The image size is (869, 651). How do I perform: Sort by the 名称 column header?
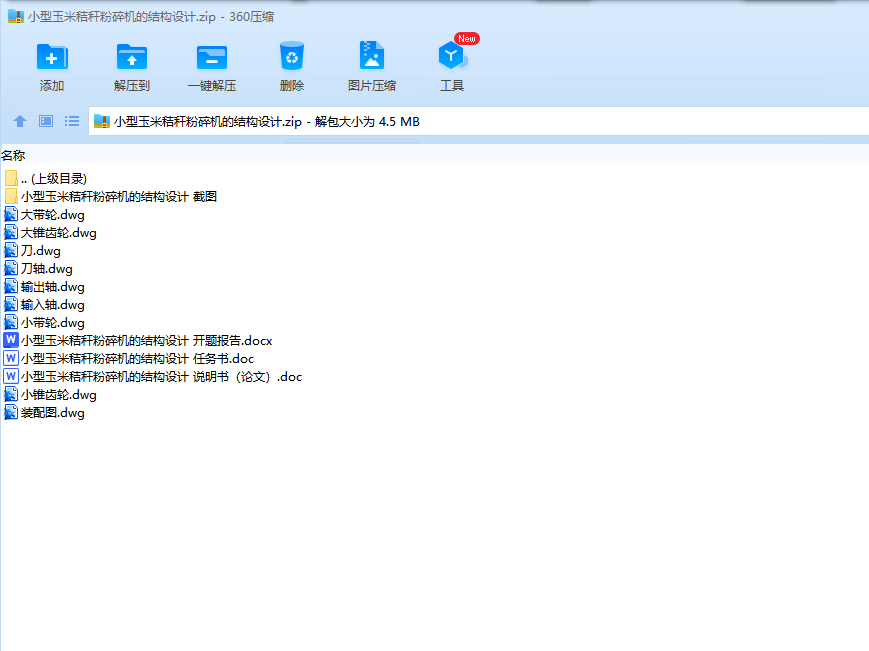[13, 156]
